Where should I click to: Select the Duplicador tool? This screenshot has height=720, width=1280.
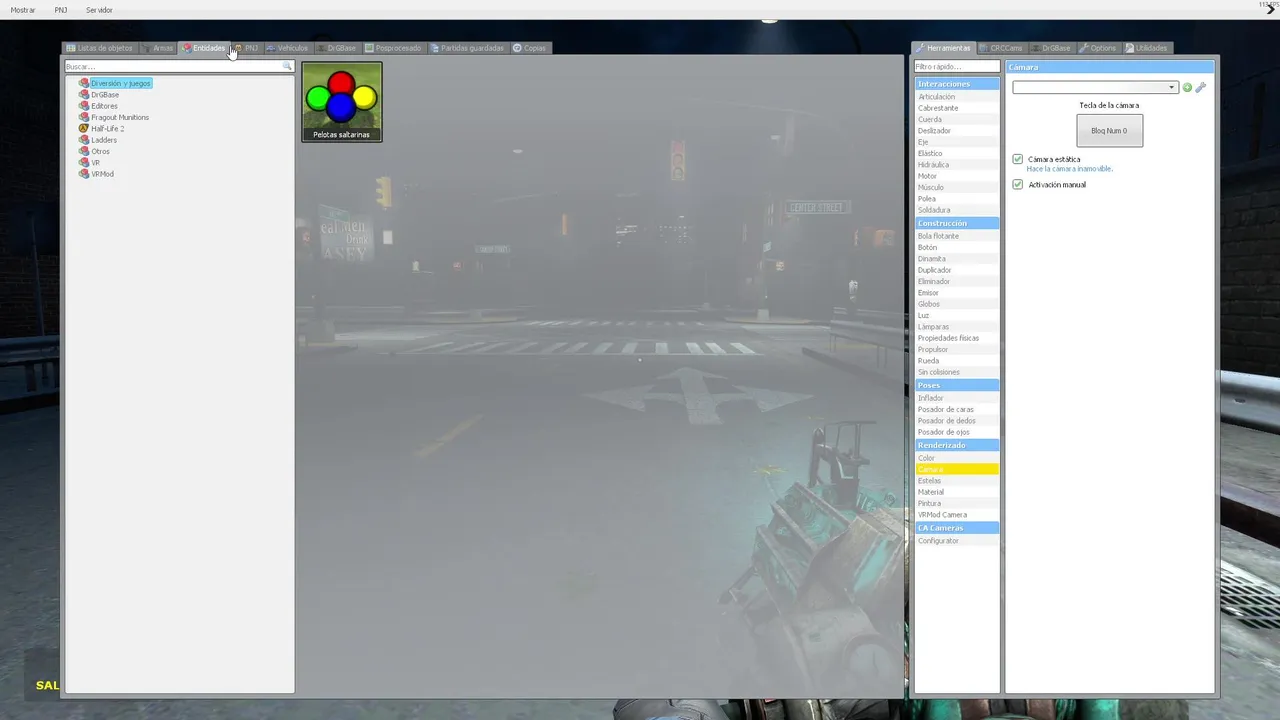[x=957, y=270]
